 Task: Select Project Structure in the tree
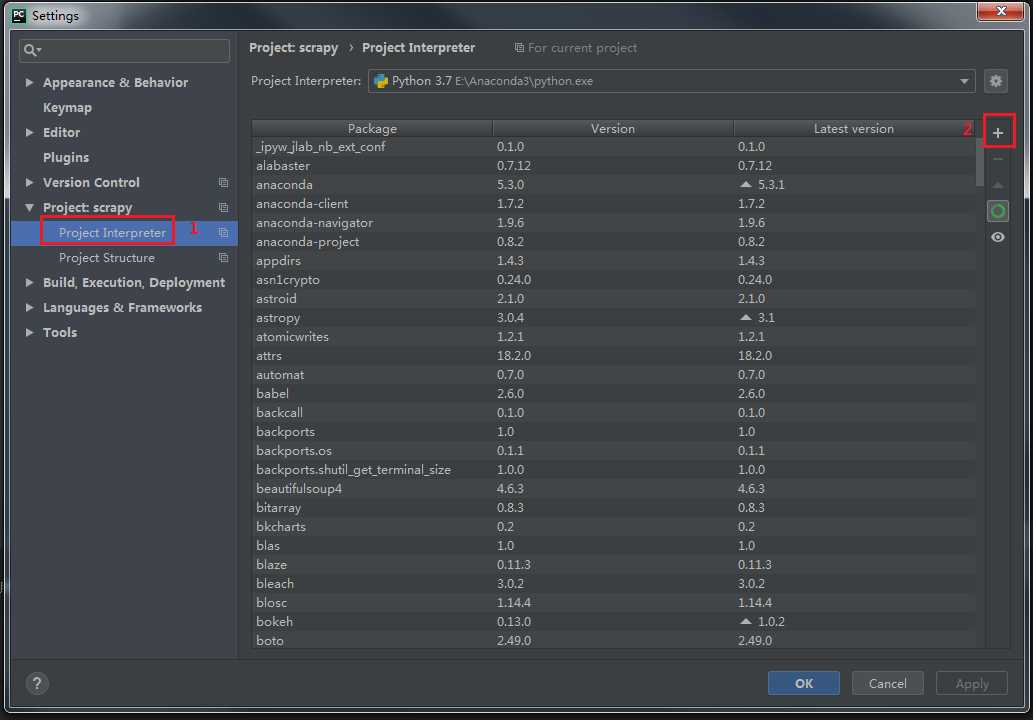(107, 258)
